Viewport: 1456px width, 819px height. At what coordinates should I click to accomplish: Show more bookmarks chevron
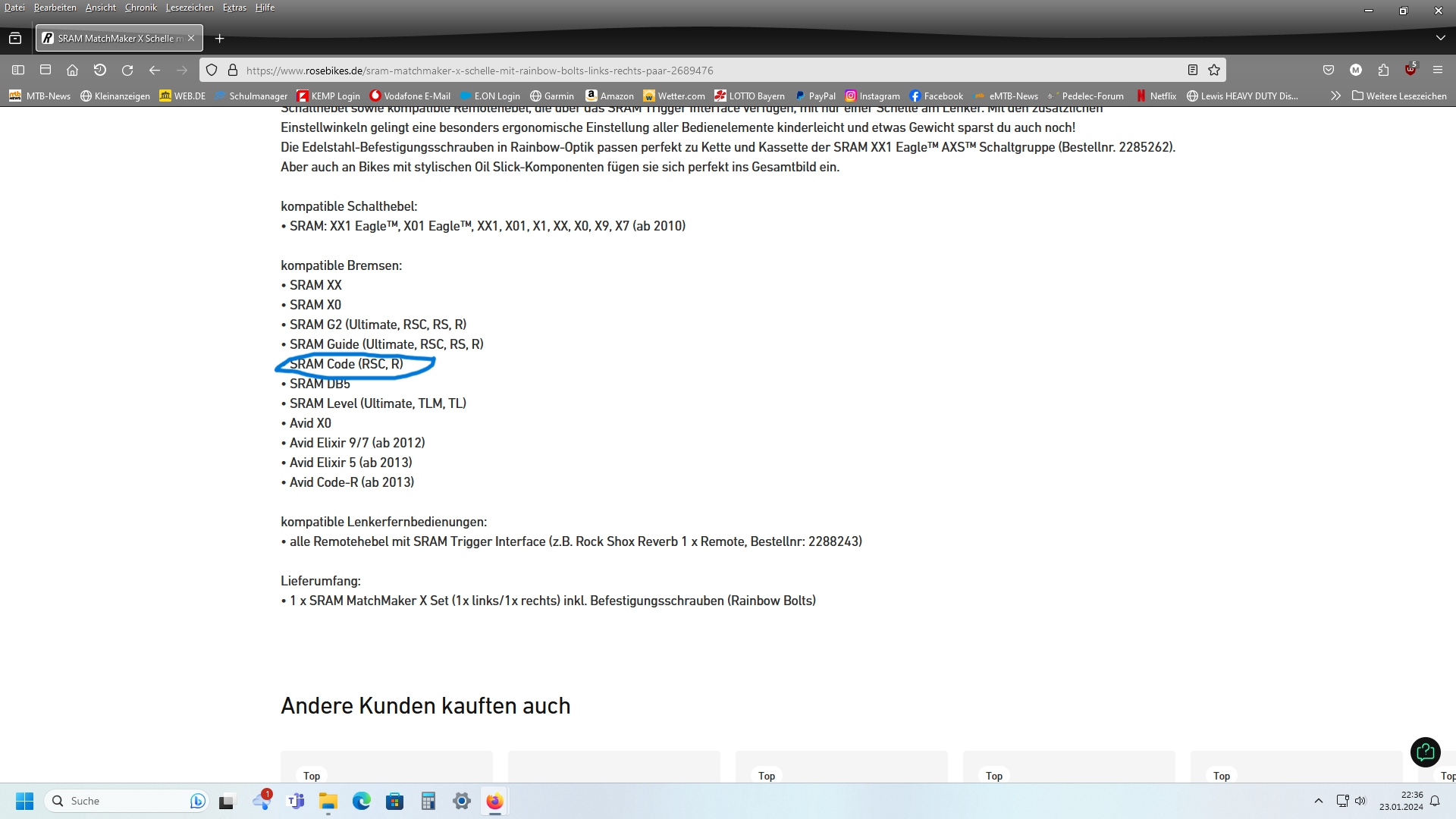tap(1335, 96)
